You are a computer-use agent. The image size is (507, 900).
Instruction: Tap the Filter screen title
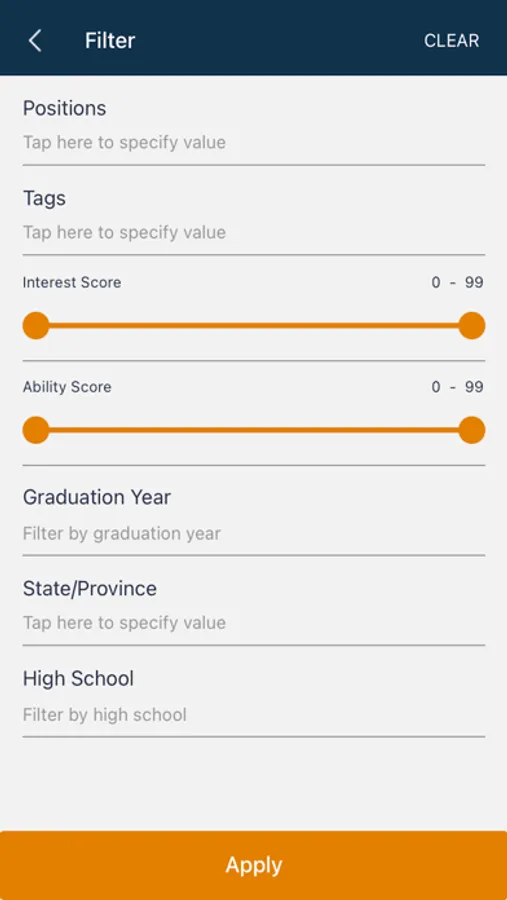click(x=110, y=41)
